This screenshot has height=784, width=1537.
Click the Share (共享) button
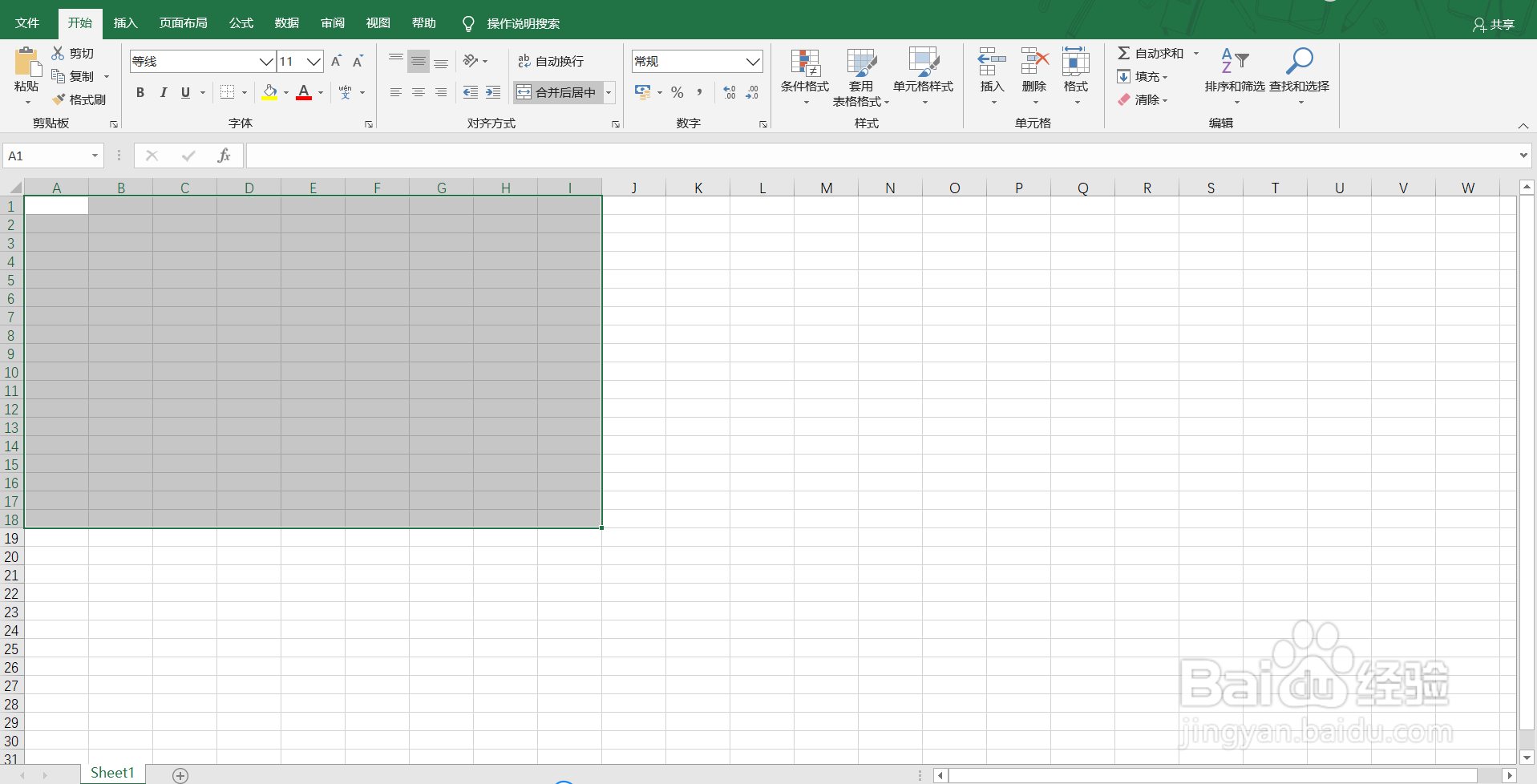(1494, 24)
